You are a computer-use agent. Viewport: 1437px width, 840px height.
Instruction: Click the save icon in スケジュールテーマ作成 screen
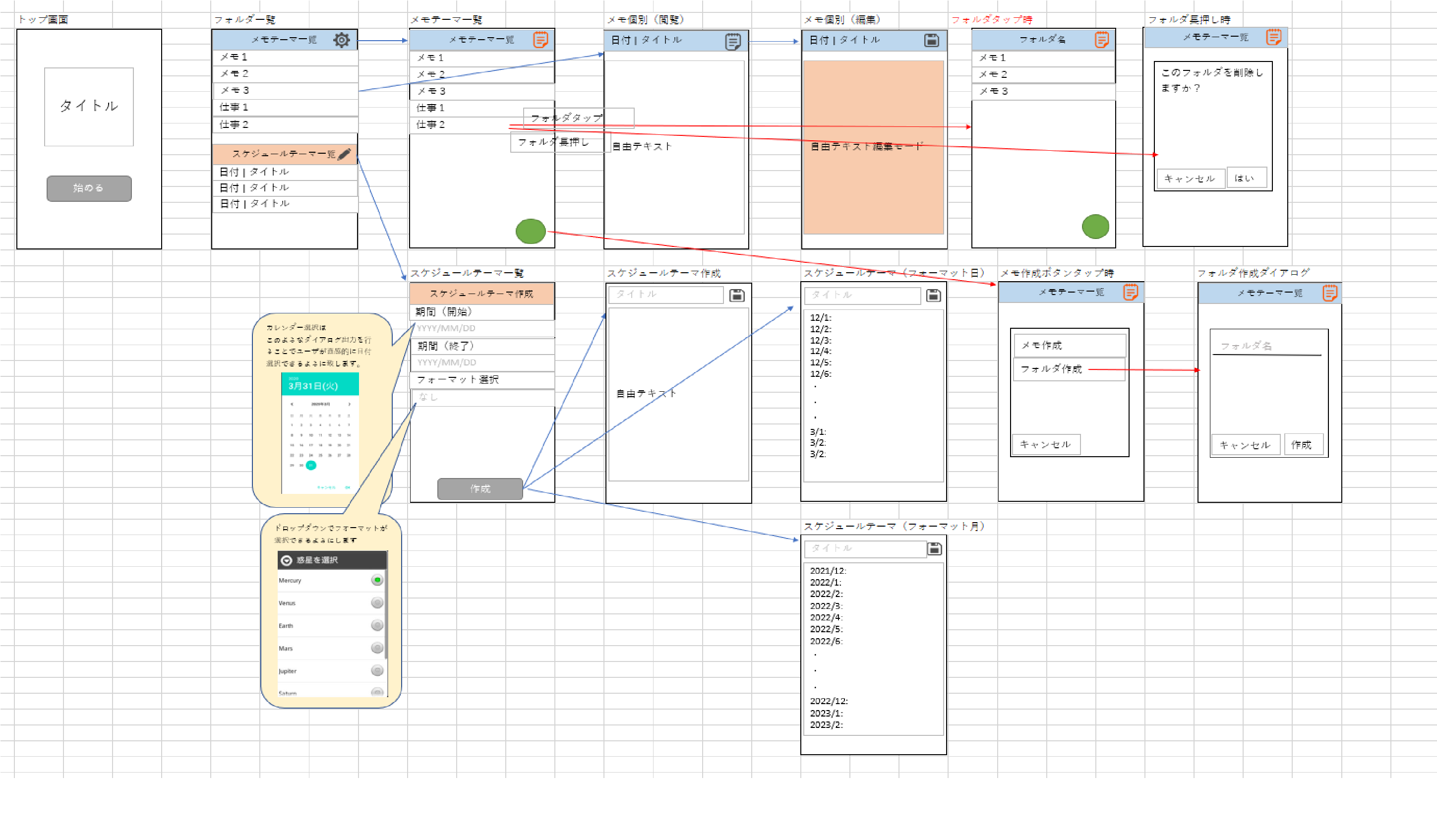[737, 296]
